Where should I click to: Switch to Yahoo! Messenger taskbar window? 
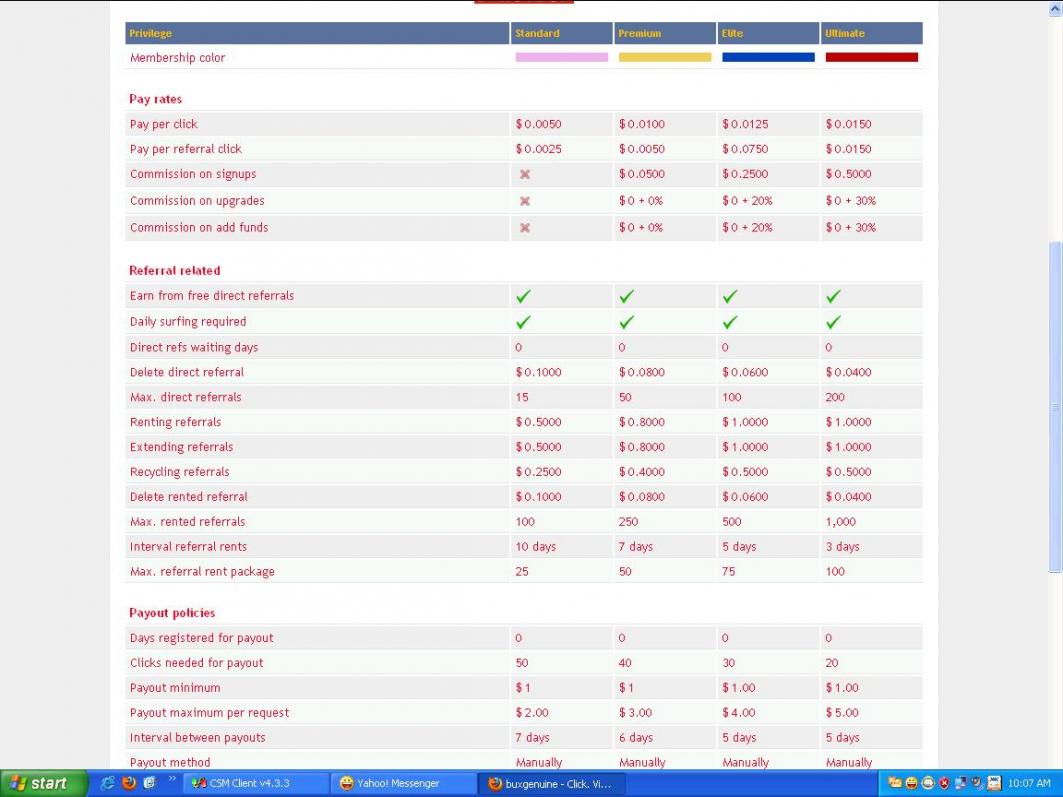pos(403,783)
